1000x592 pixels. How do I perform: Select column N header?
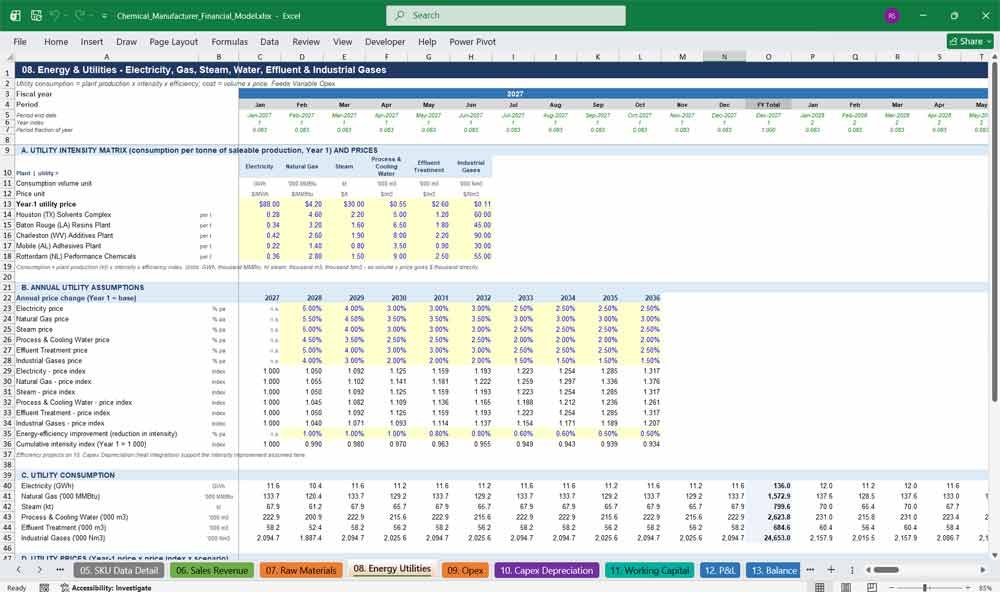(724, 57)
